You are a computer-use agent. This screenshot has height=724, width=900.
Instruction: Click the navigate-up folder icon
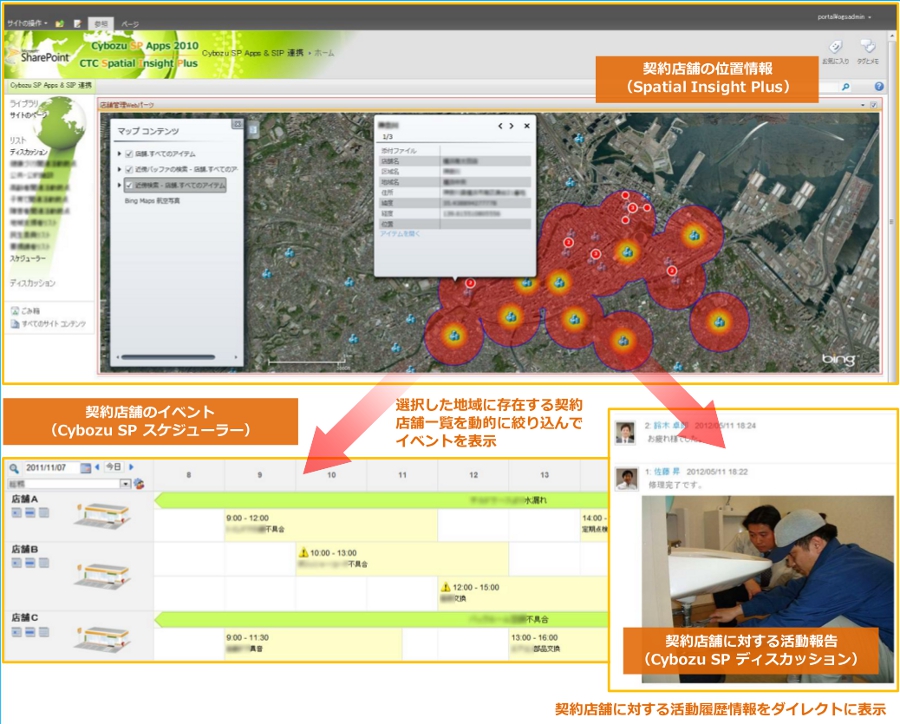click(60, 24)
